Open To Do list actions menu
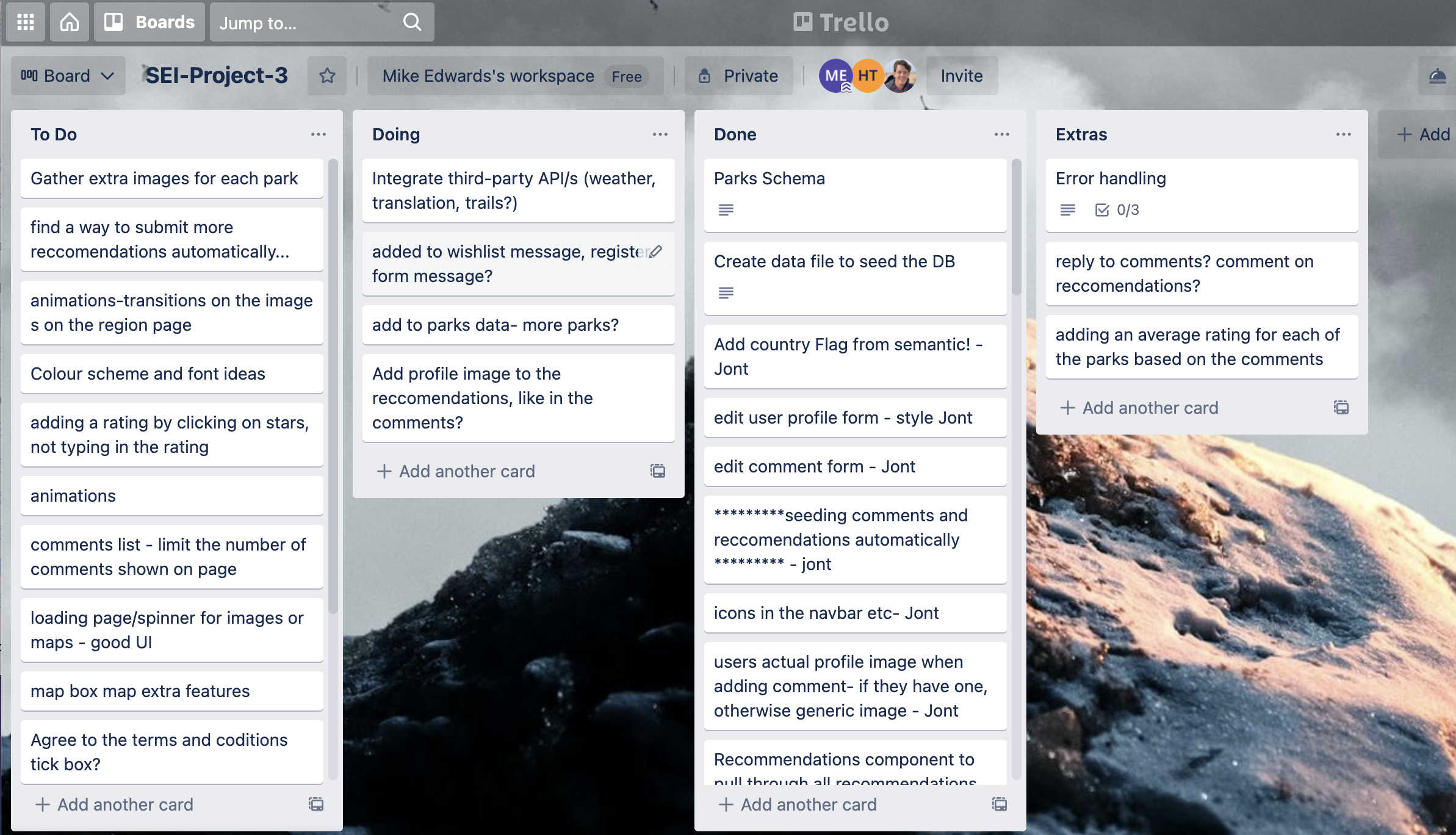The image size is (1456, 835). coord(319,134)
